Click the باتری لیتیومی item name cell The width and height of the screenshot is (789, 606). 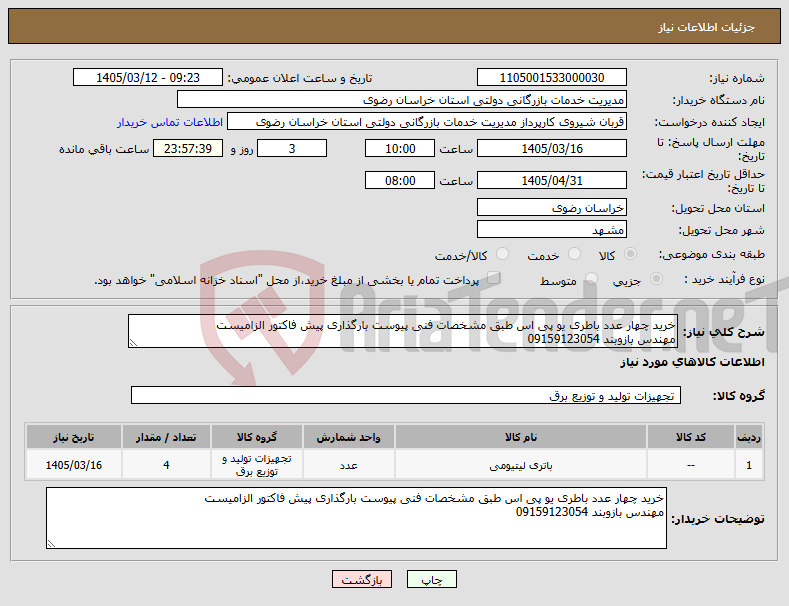click(x=521, y=465)
